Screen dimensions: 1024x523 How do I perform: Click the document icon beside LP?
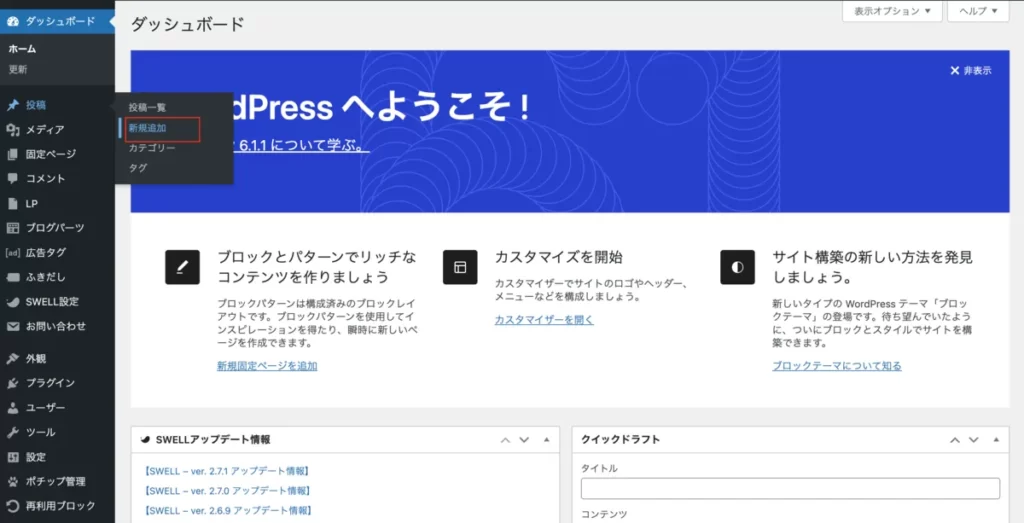pyautogui.click(x=12, y=204)
